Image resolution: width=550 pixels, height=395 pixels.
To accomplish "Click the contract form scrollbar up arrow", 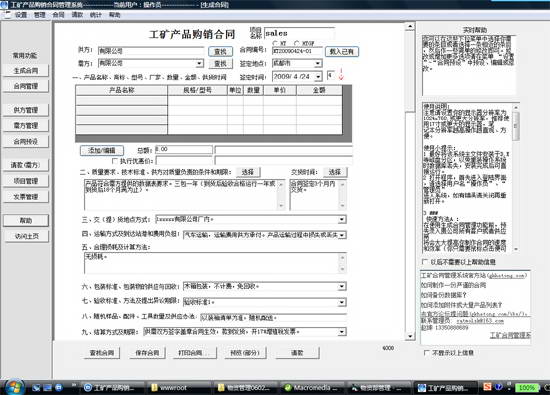I will coord(410,27).
